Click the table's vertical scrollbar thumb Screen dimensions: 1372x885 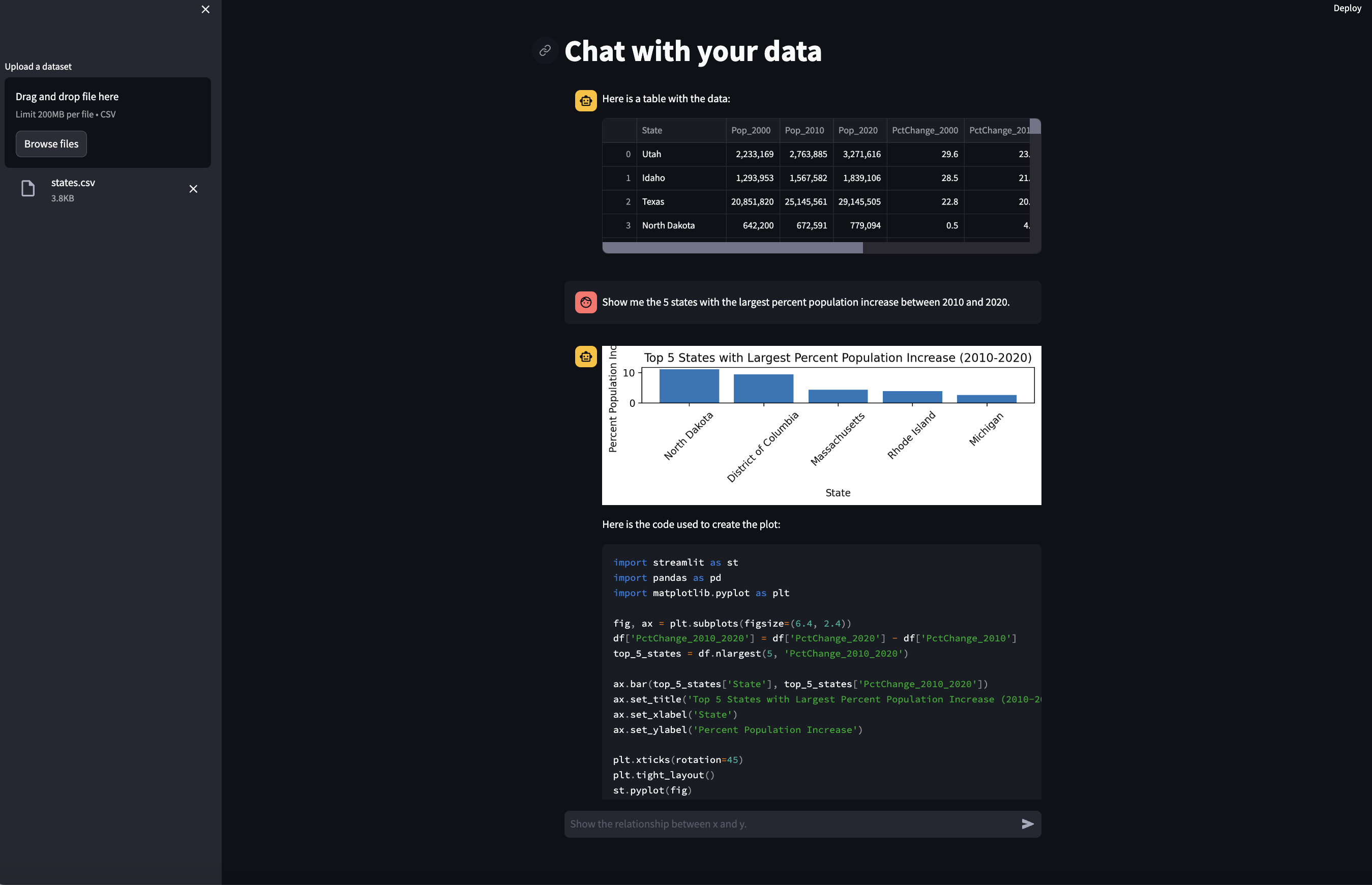[1035, 127]
